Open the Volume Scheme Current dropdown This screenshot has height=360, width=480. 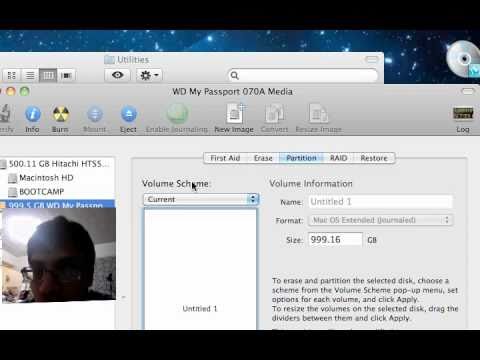pos(201,199)
